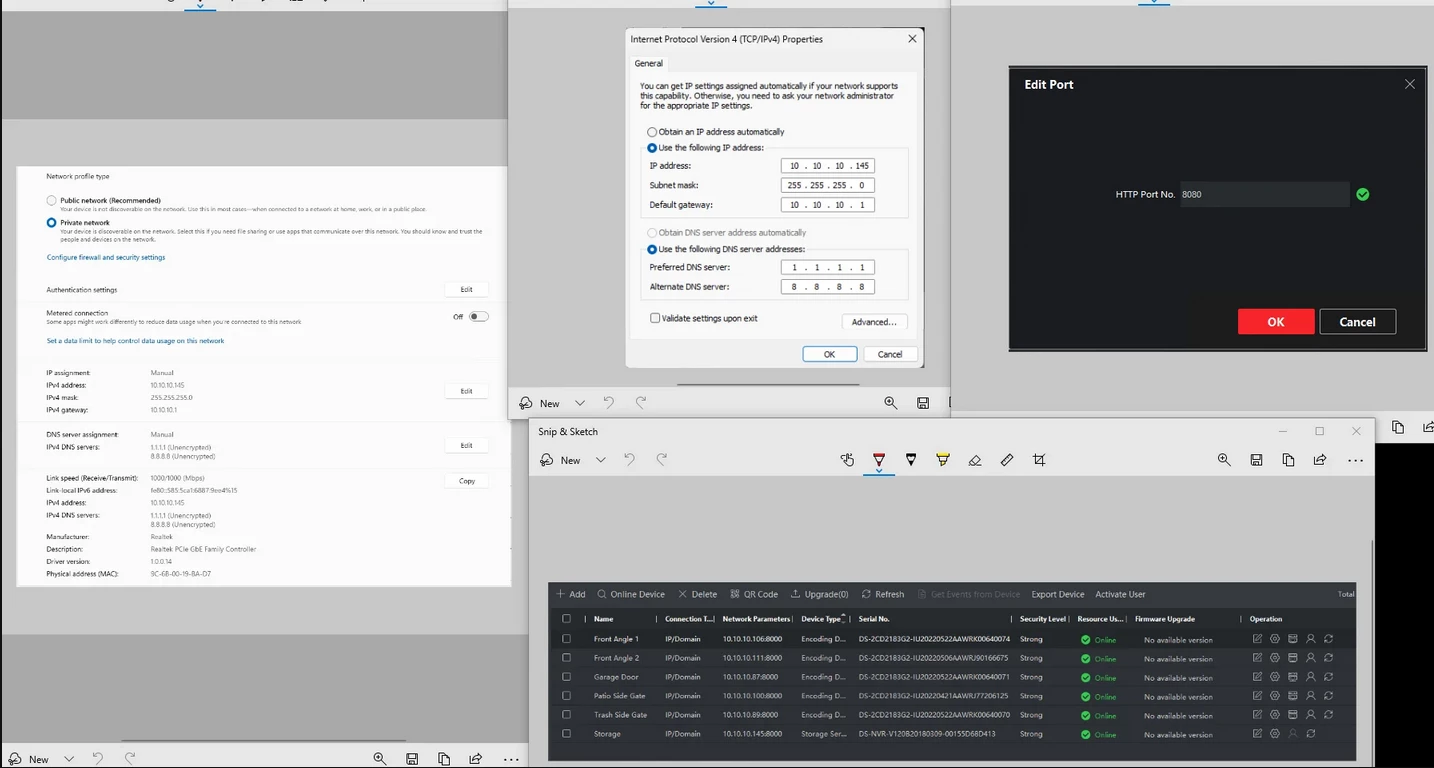Screen dimensions: 1434x768
Task: Copy the device-list snip to clipboard
Action: coord(1288,460)
